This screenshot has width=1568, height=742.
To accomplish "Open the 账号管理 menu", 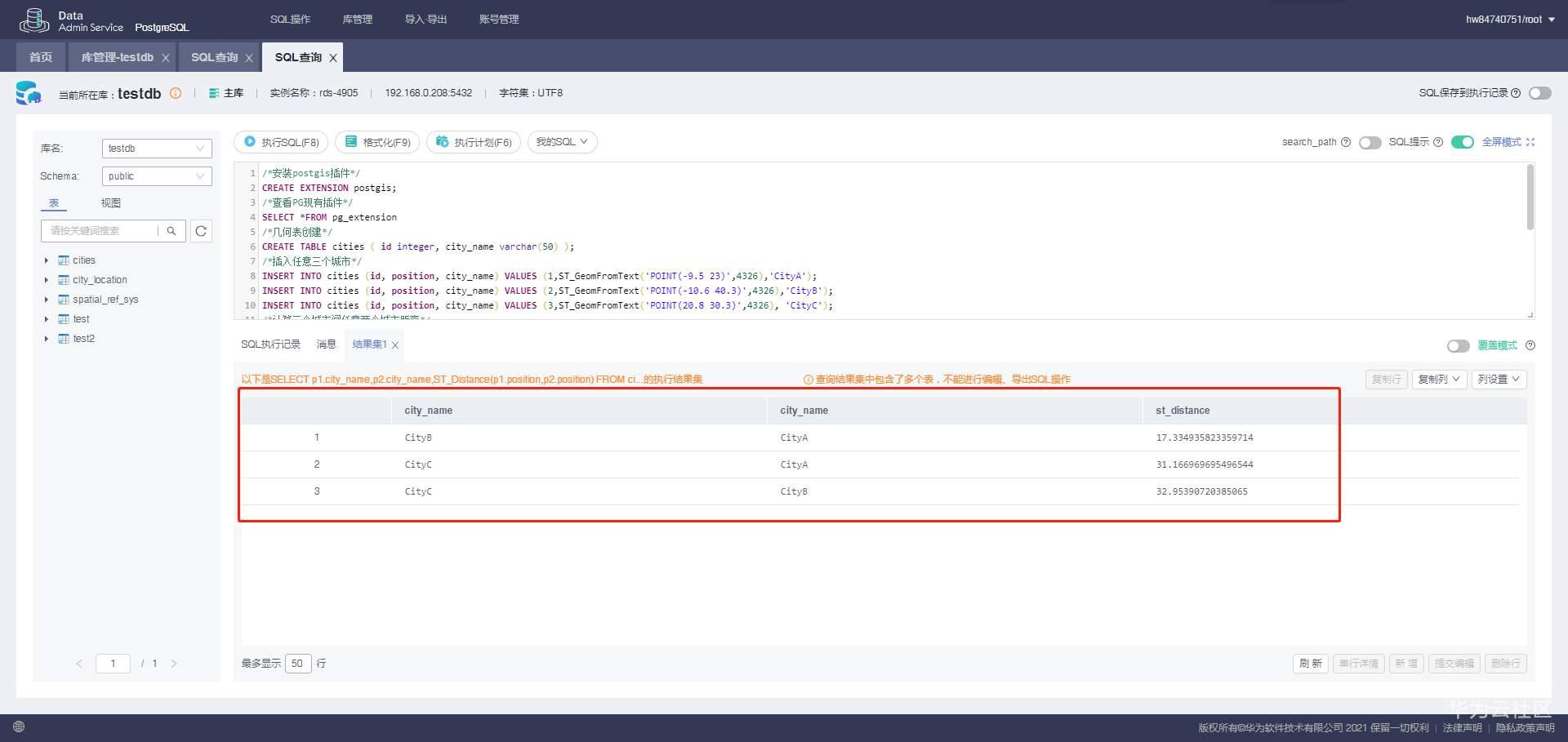I will [499, 20].
